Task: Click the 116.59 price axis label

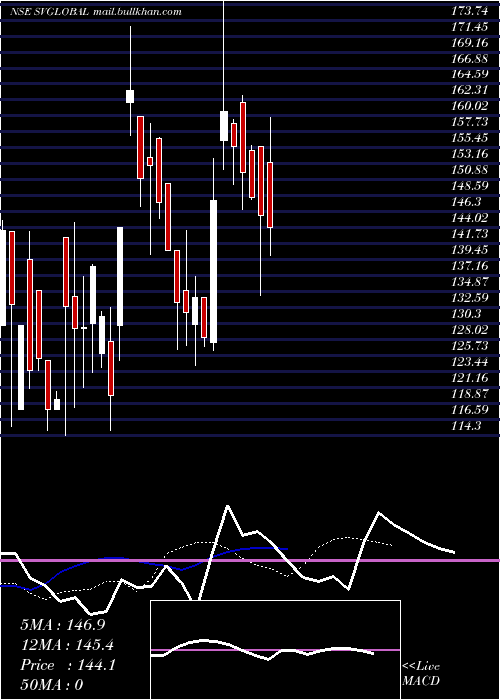Action: [x=470, y=409]
